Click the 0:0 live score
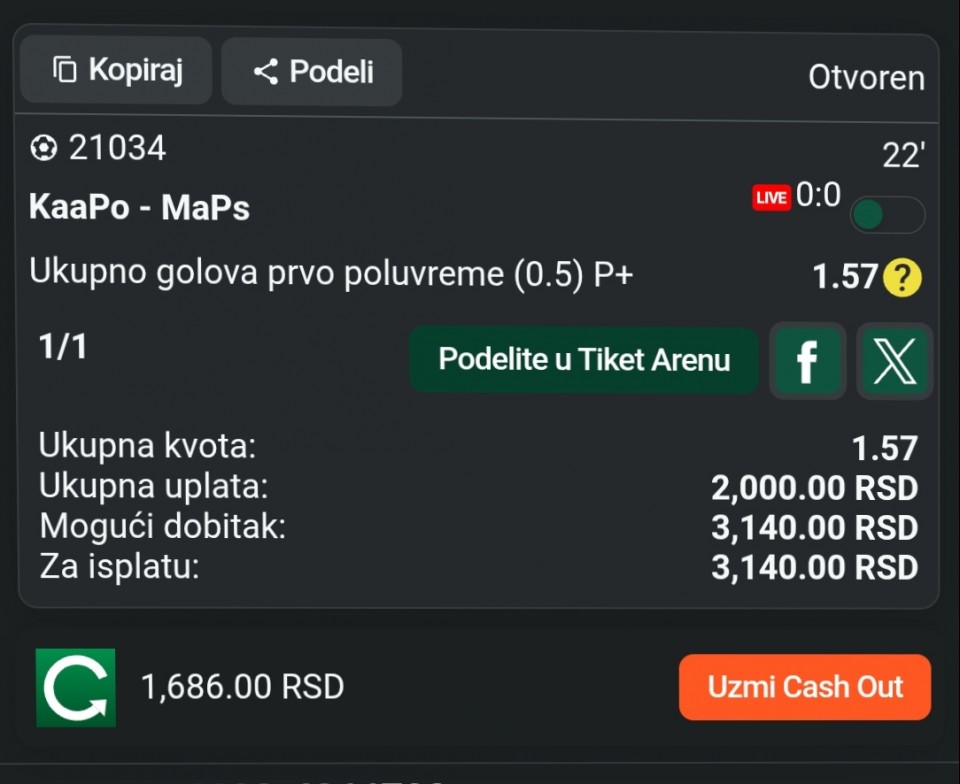This screenshot has height=784, width=960. point(818,195)
